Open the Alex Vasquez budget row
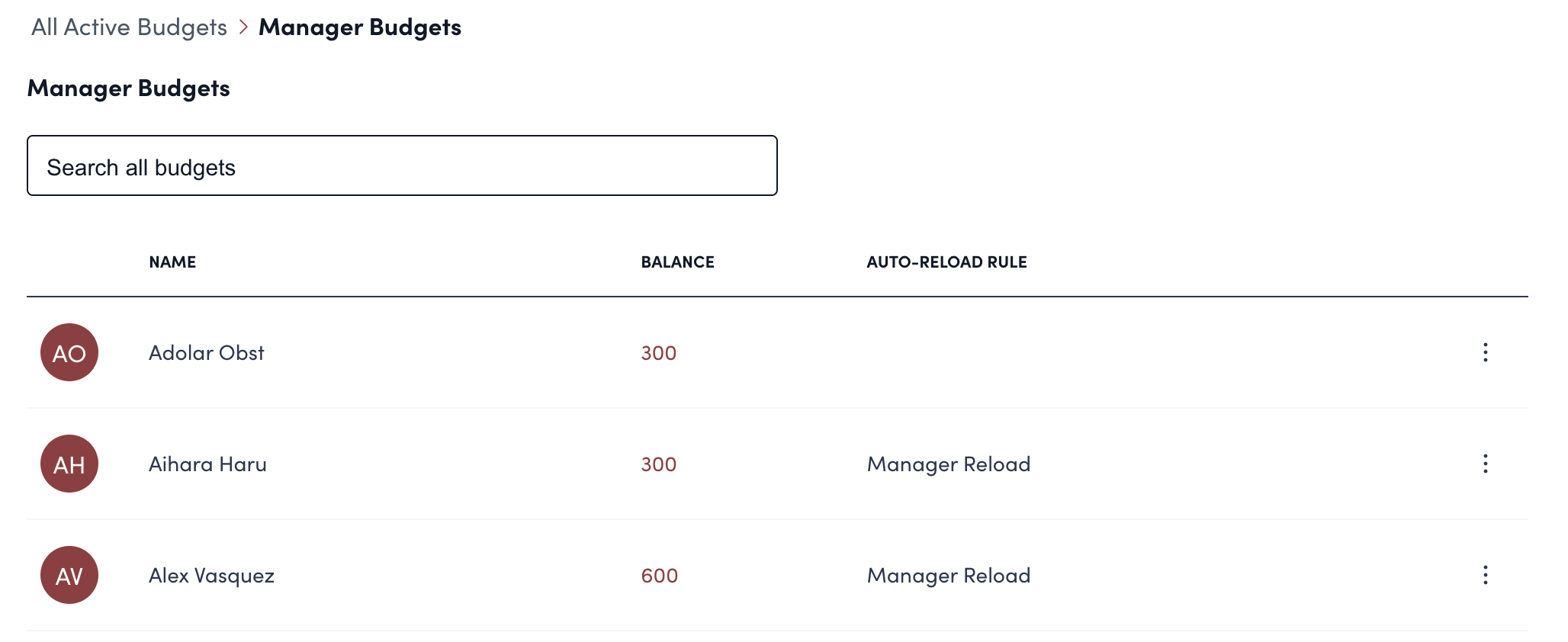The height and width of the screenshot is (642, 1568). [211, 576]
